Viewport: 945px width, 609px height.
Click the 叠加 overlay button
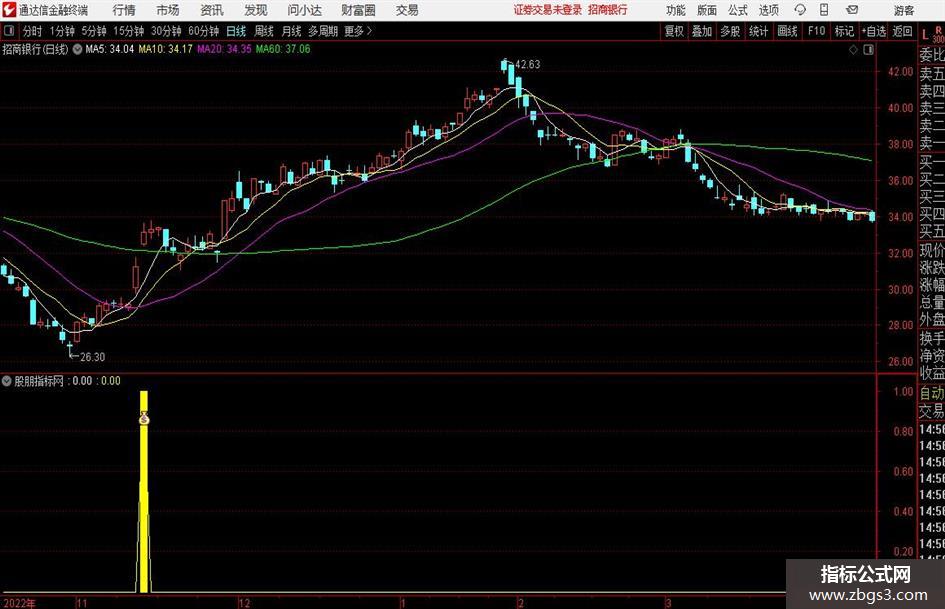tap(702, 31)
